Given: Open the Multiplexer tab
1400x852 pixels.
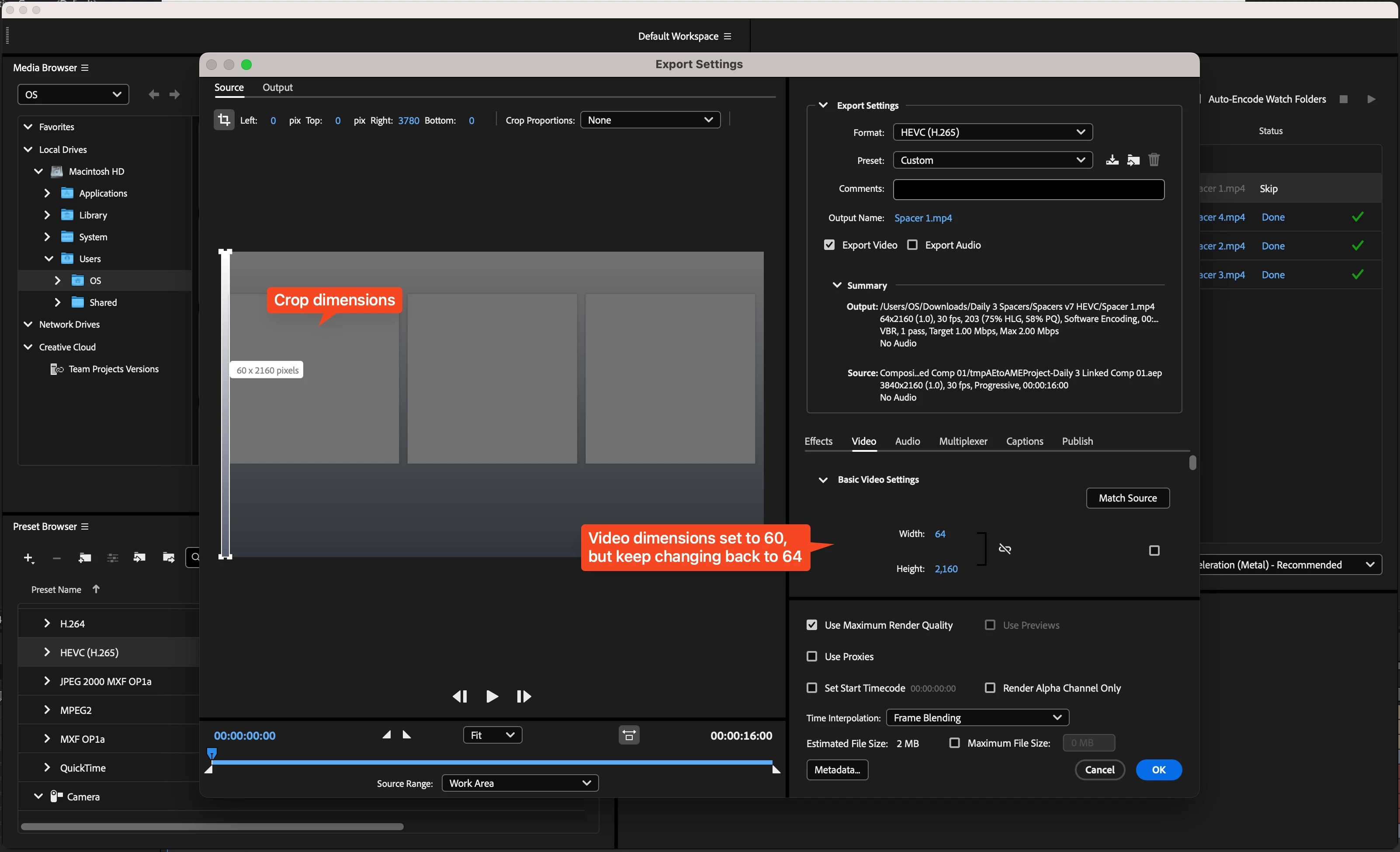Looking at the screenshot, I should 963,441.
